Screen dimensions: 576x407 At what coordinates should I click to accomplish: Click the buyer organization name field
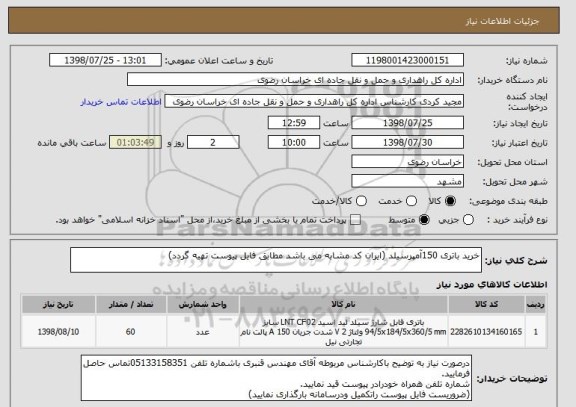(295, 79)
